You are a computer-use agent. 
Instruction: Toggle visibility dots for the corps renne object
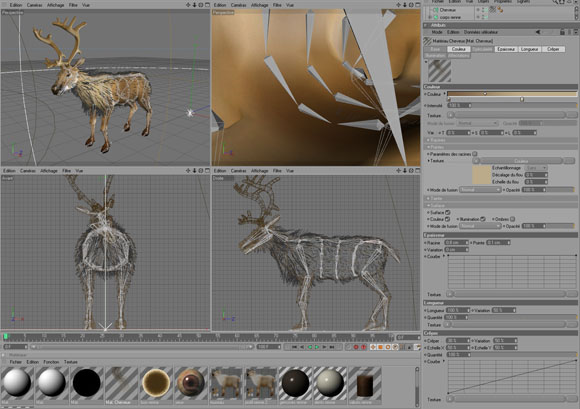click(484, 17)
